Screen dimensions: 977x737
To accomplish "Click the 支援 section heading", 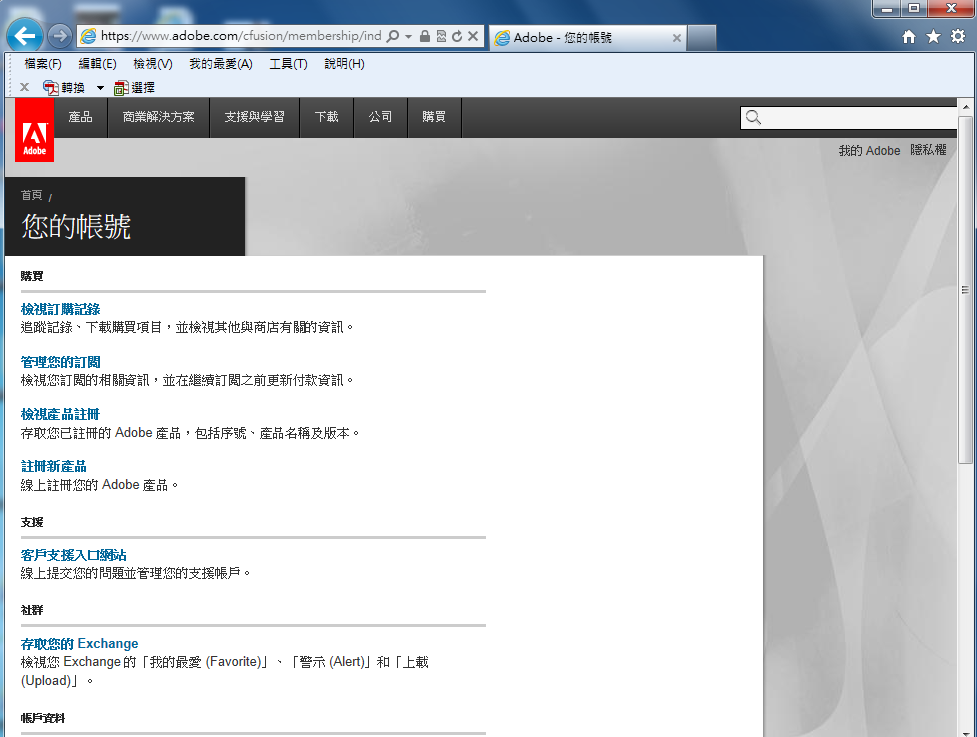I will pyautogui.click(x=32, y=522).
